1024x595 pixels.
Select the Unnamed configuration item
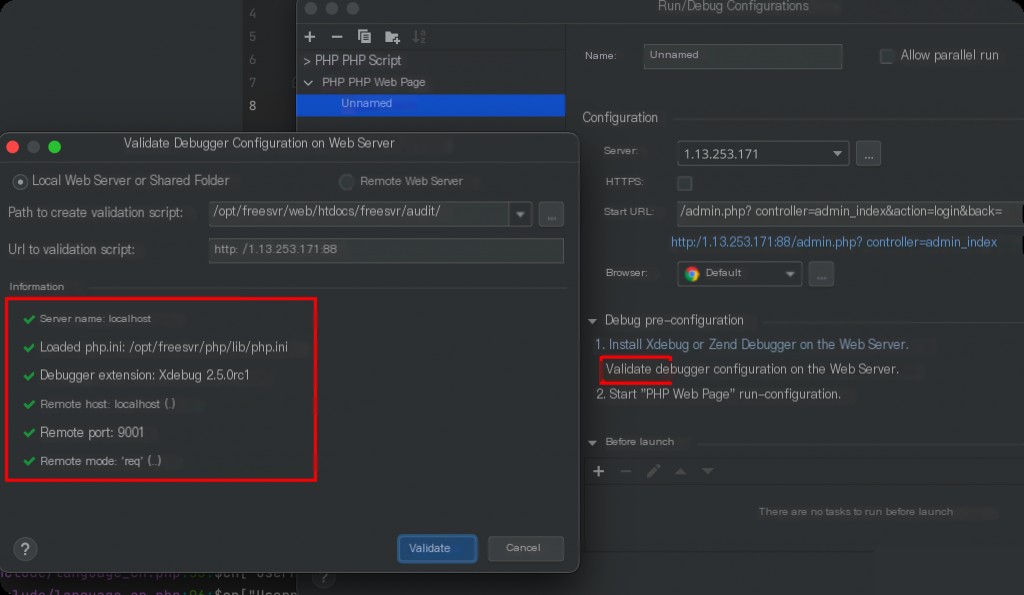(x=430, y=105)
